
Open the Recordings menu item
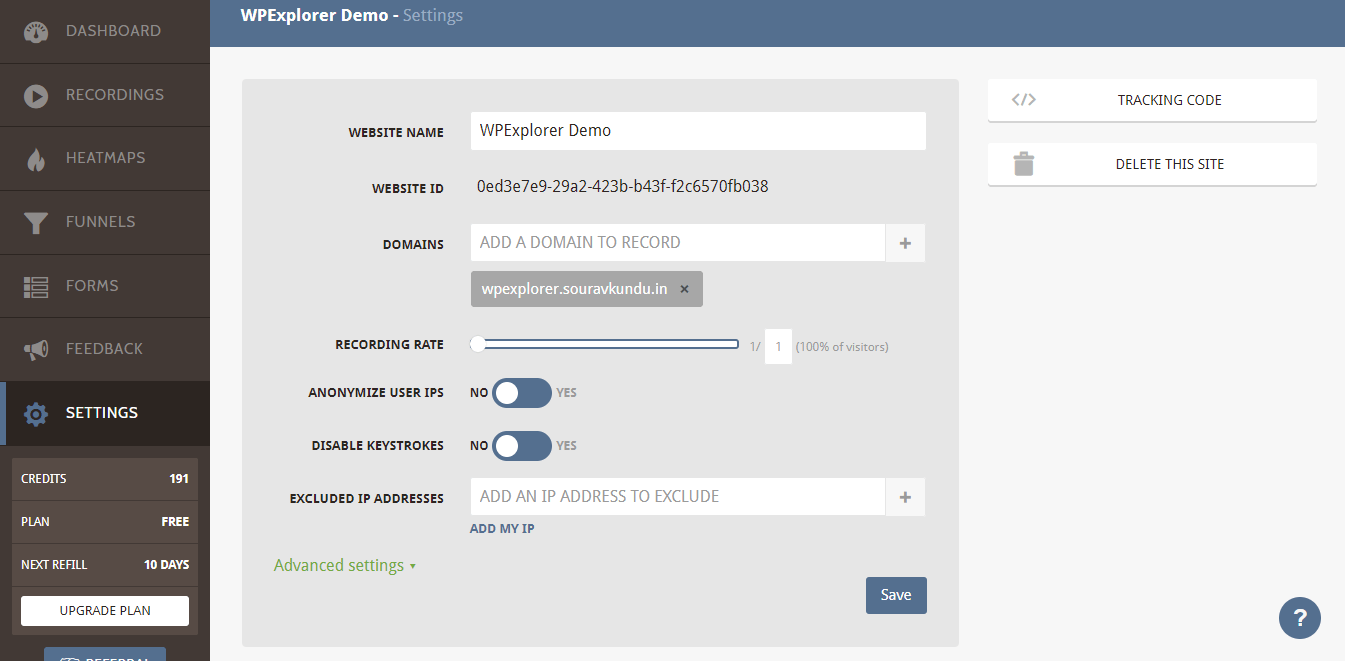click(105, 95)
